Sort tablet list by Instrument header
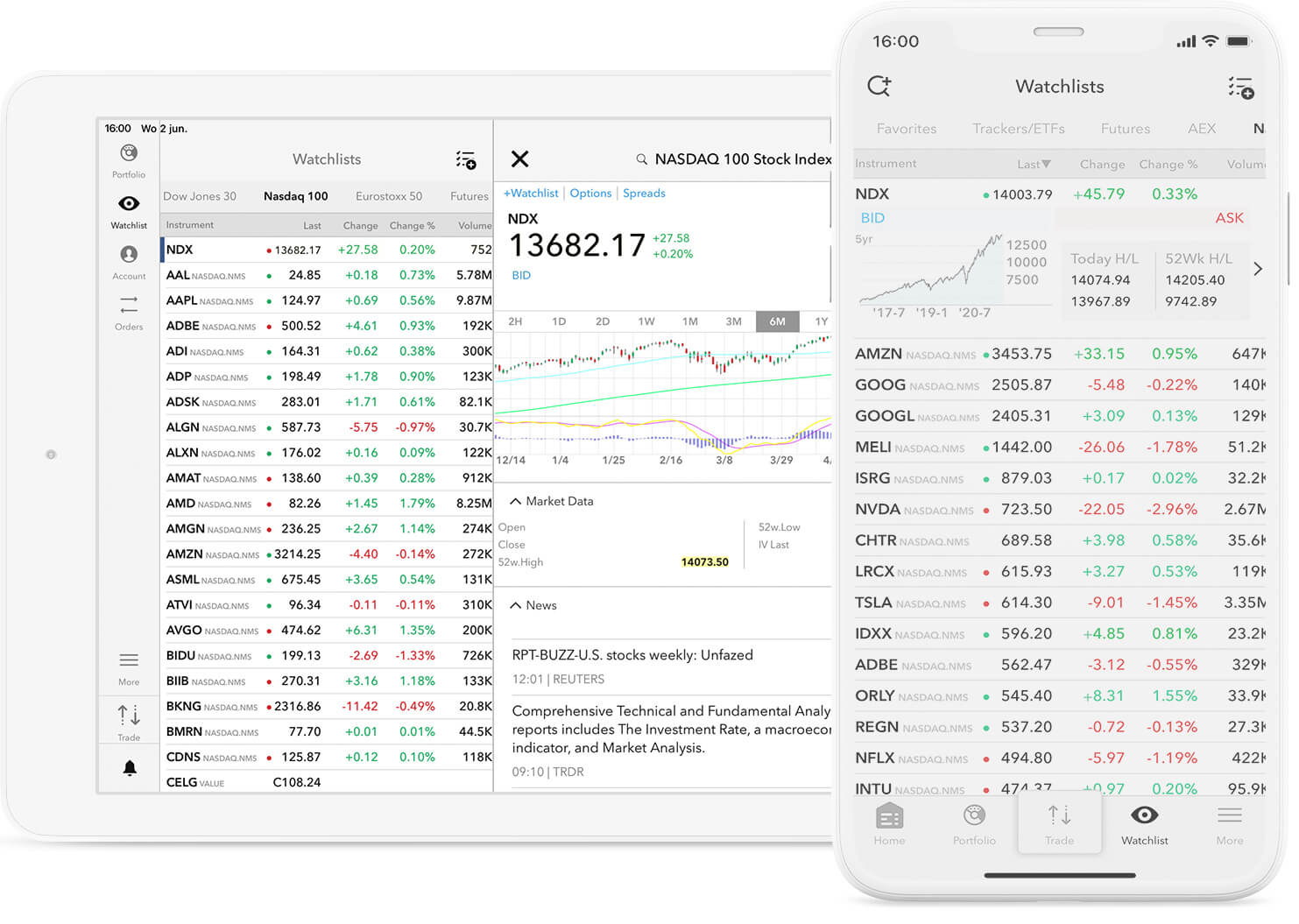 point(190,225)
